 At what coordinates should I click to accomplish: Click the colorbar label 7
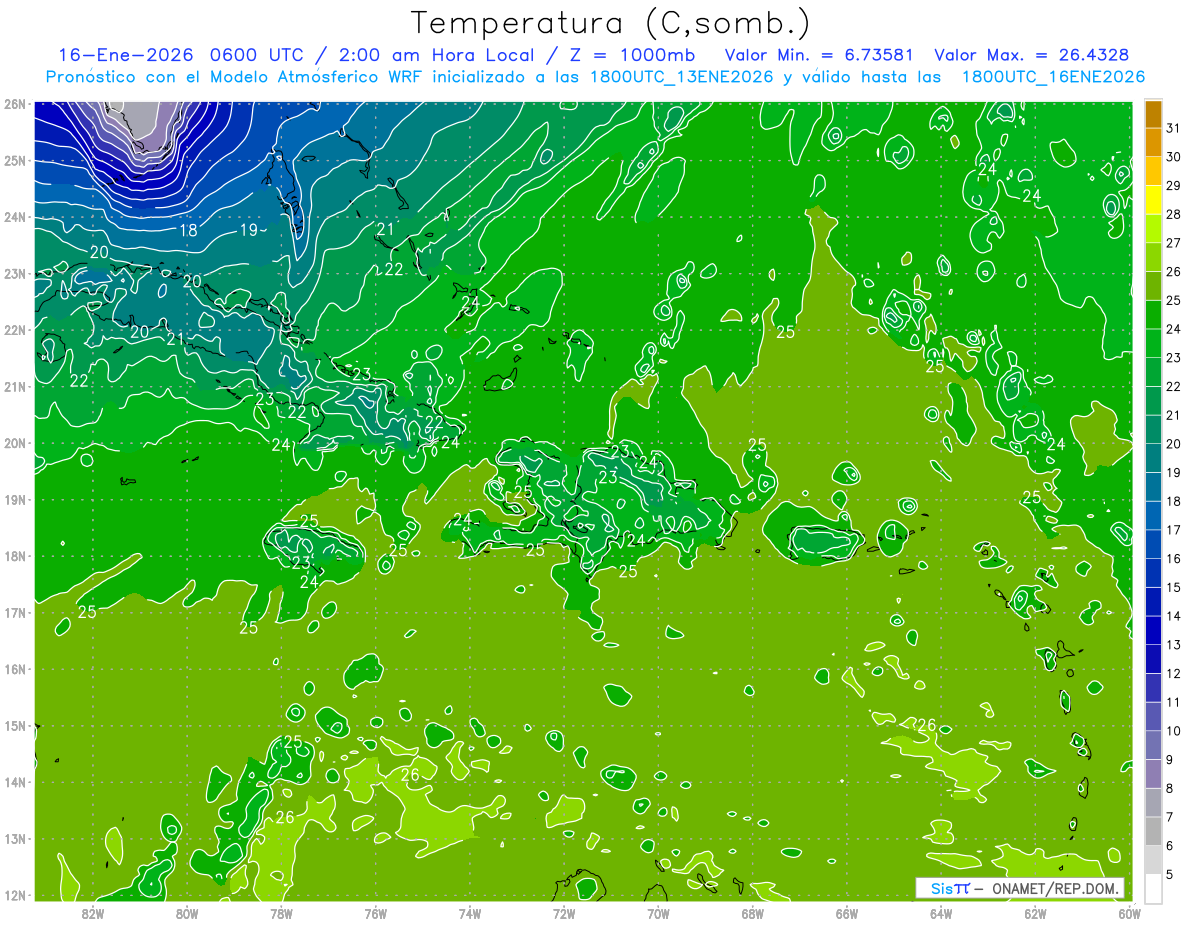point(1170,817)
